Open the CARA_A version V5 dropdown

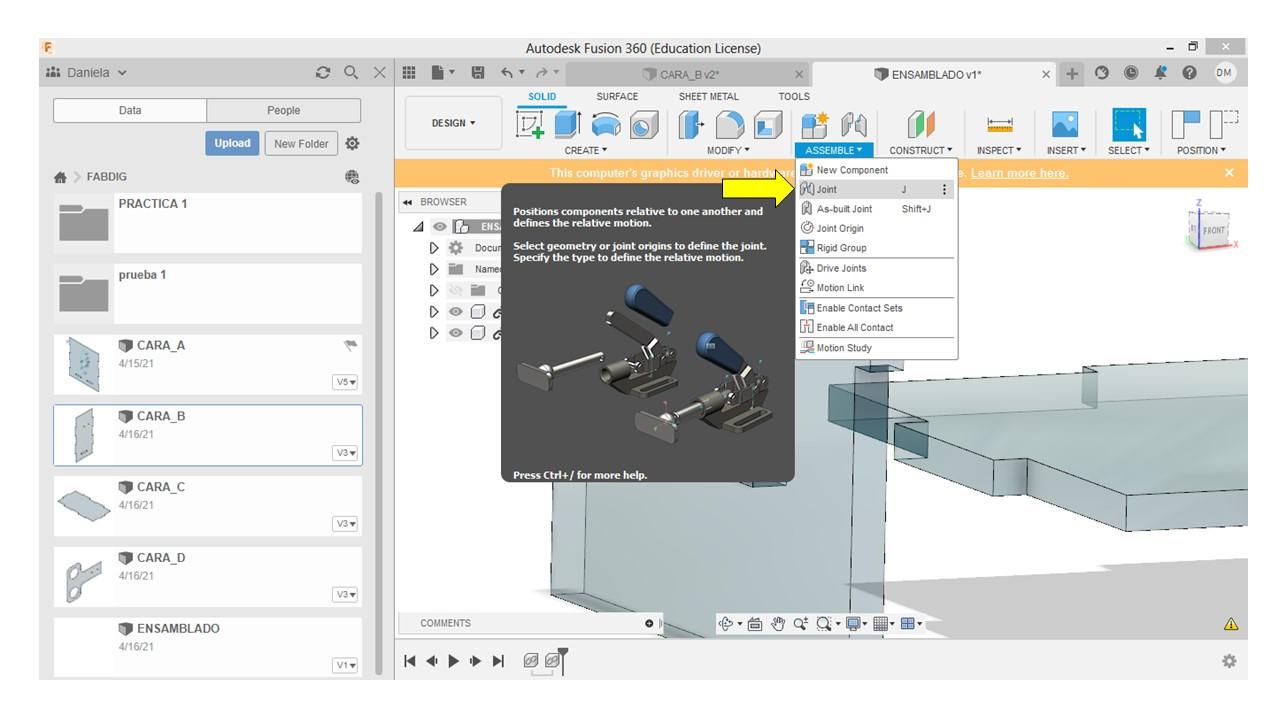(346, 382)
